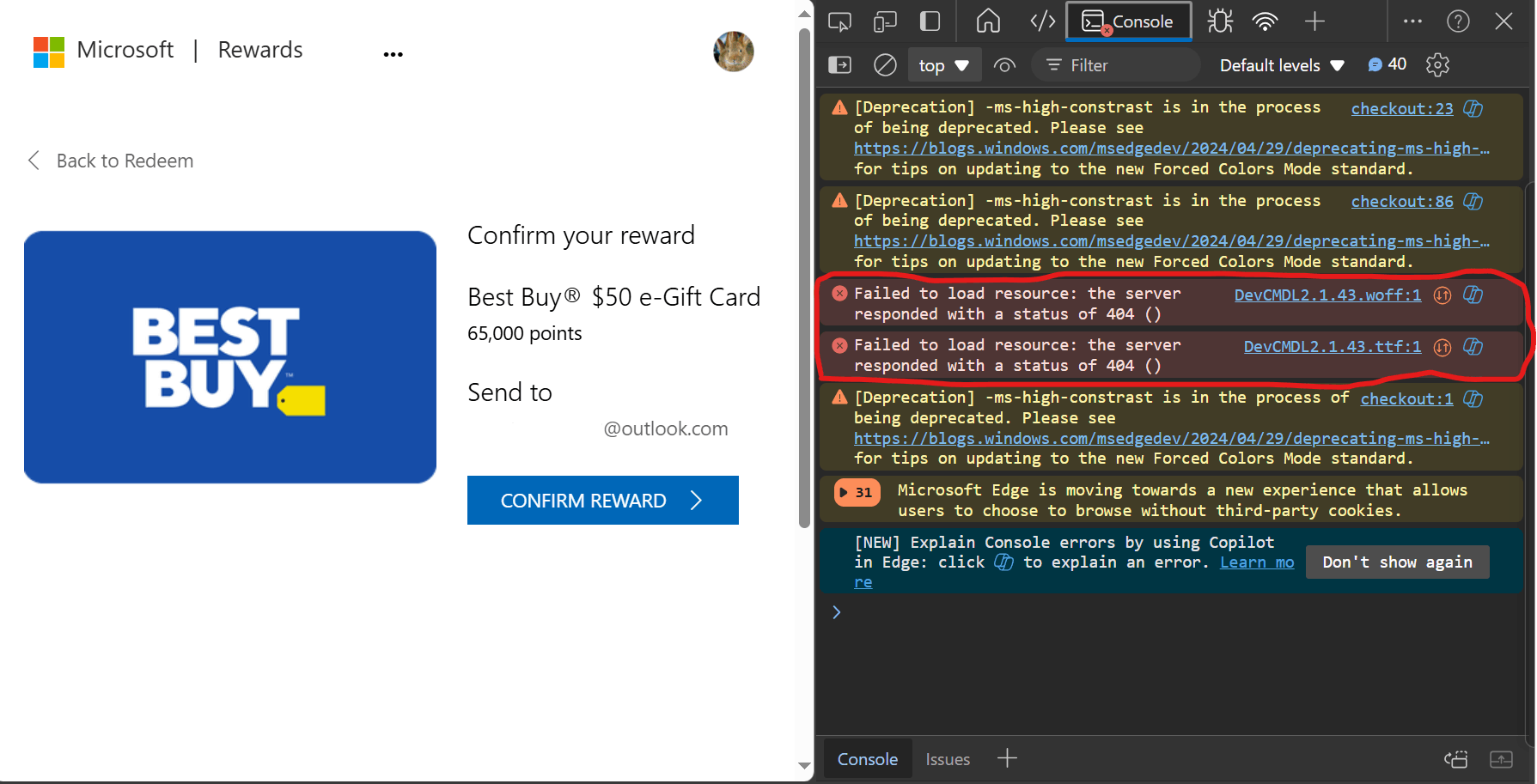
Task: Click the Rewards header link
Action: (260, 50)
